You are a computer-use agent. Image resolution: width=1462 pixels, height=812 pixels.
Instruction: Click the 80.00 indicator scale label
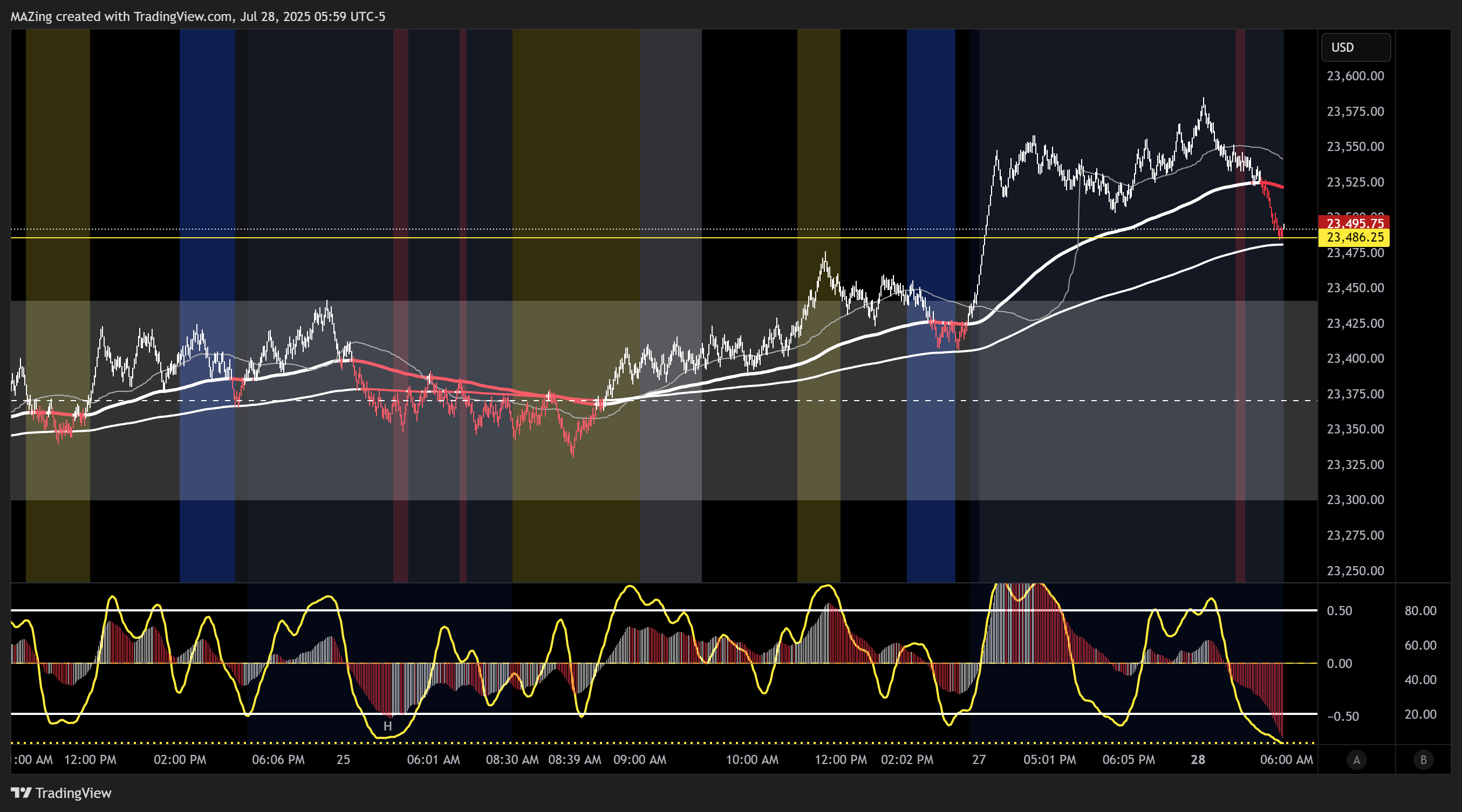pyautogui.click(x=1420, y=611)
